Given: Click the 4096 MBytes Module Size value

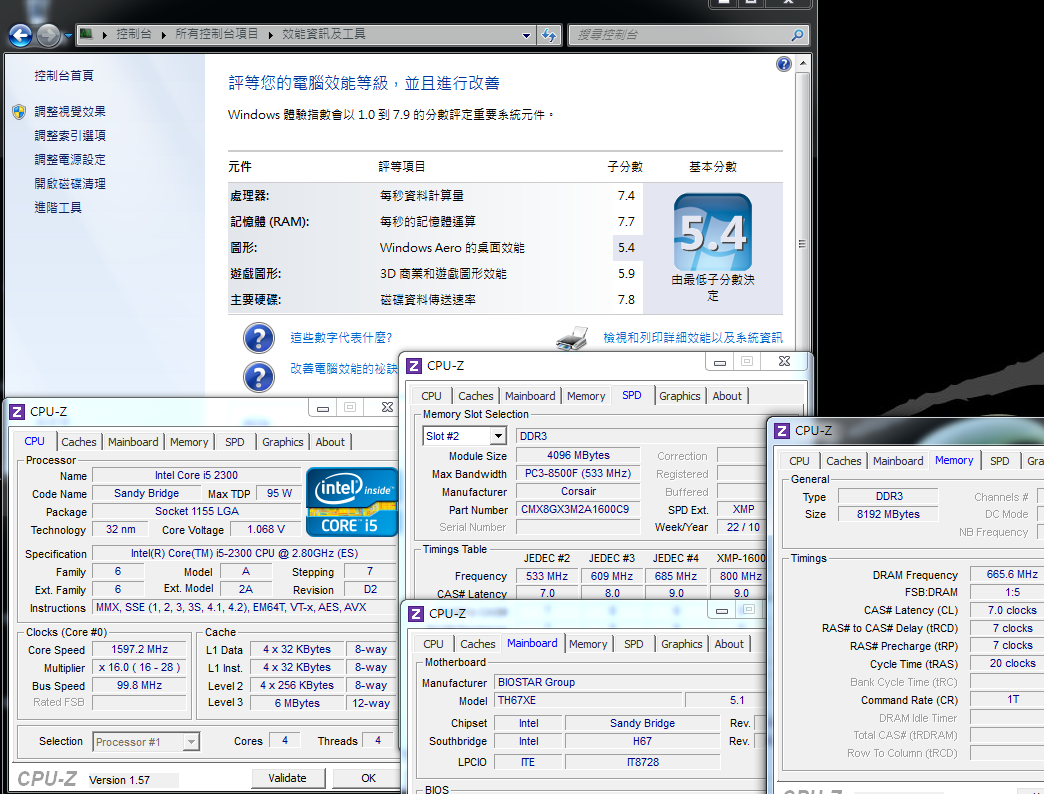Looking at the screenshot, I should point(578,455).
